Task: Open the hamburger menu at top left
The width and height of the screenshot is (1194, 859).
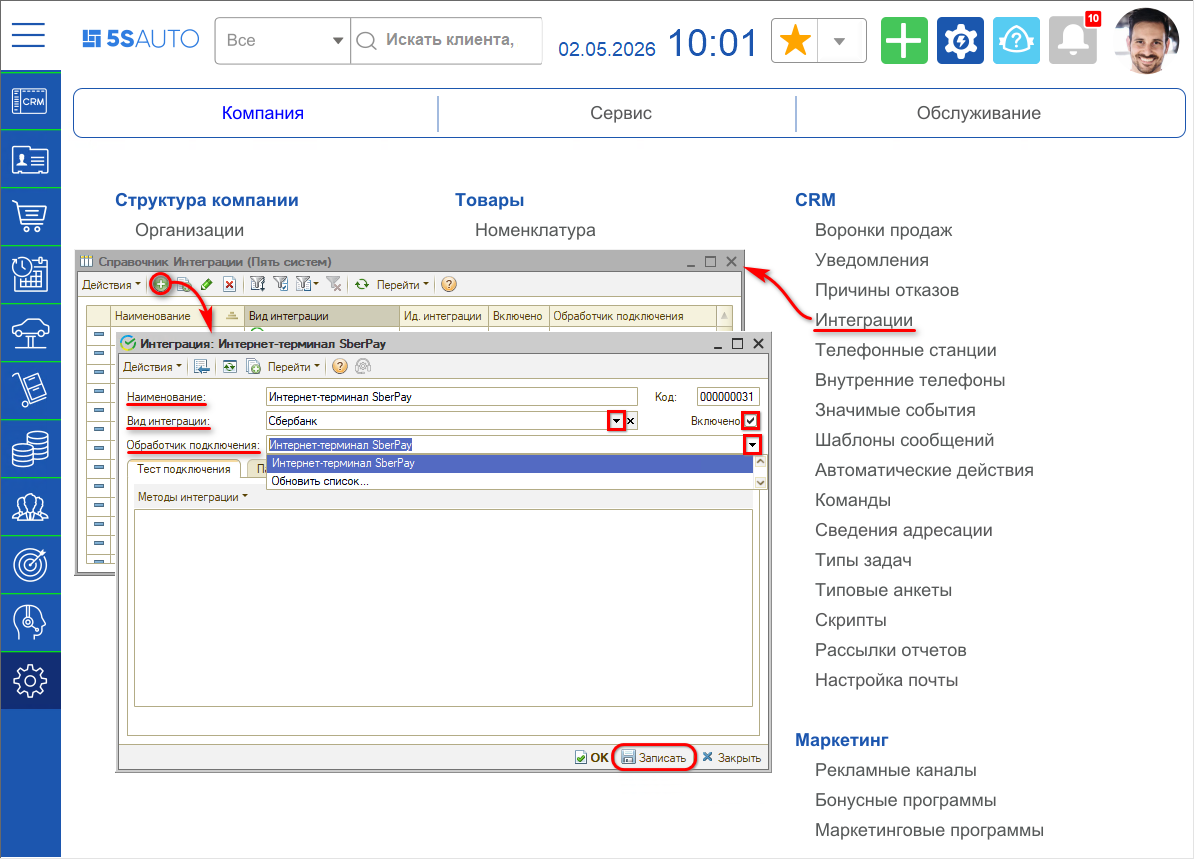Action: (28, 35)
